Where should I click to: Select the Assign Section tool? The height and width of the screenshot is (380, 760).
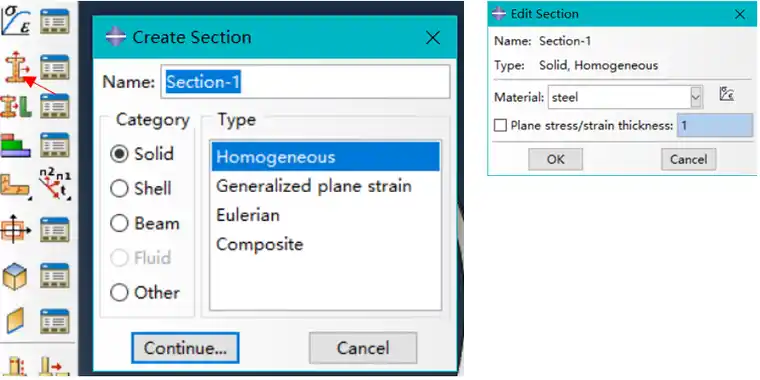point(16,106)
